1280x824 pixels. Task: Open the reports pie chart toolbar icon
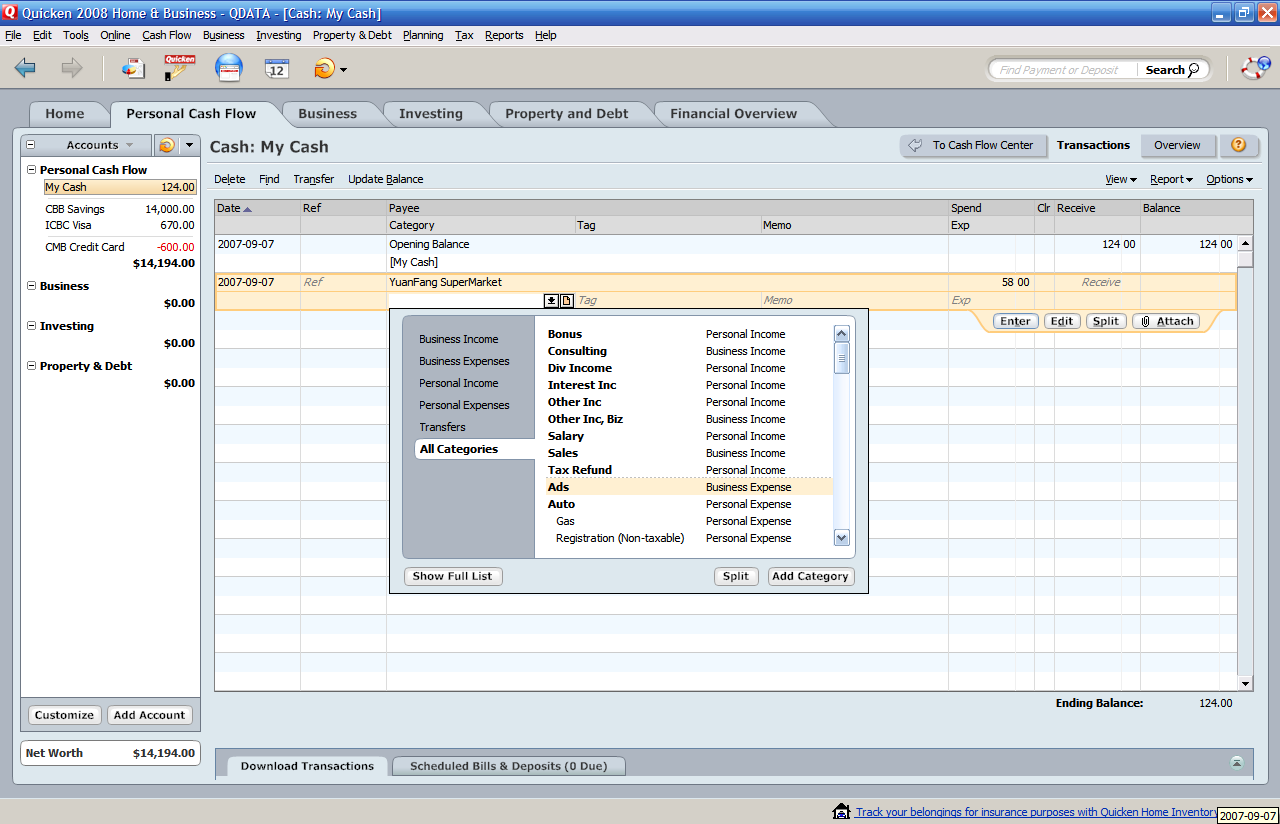133,68
